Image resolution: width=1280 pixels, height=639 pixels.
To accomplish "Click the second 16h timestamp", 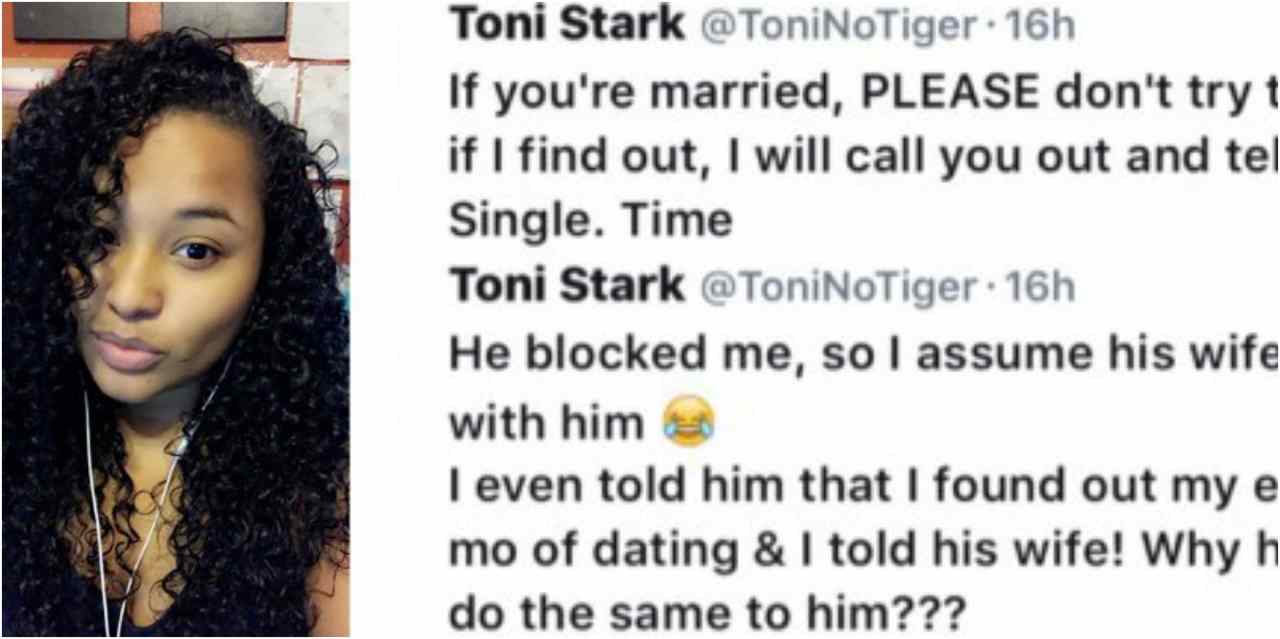I will (x=1038, y=288).
